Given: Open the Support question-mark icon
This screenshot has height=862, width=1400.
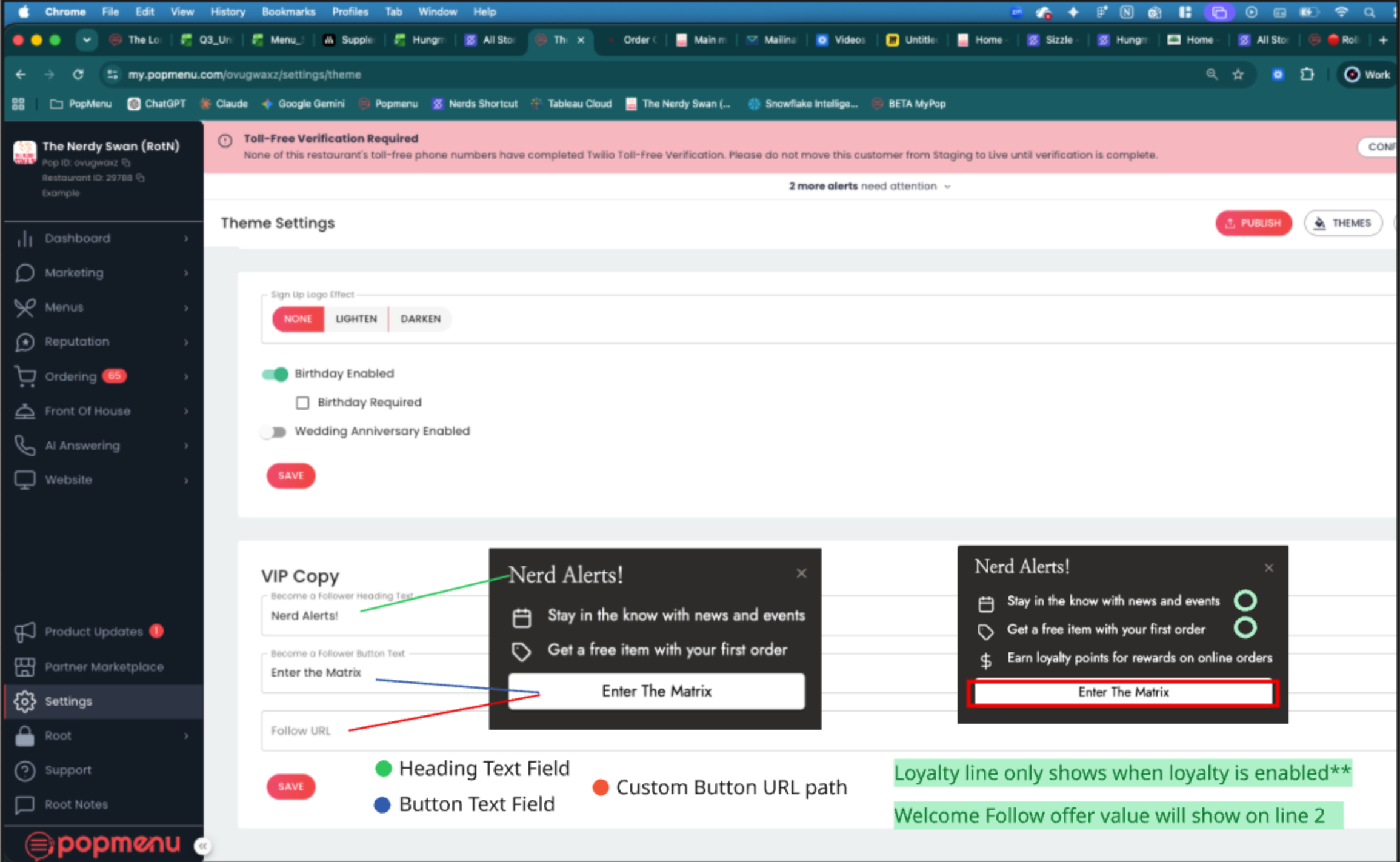Looking at the screenshot, I should (25, 770).
